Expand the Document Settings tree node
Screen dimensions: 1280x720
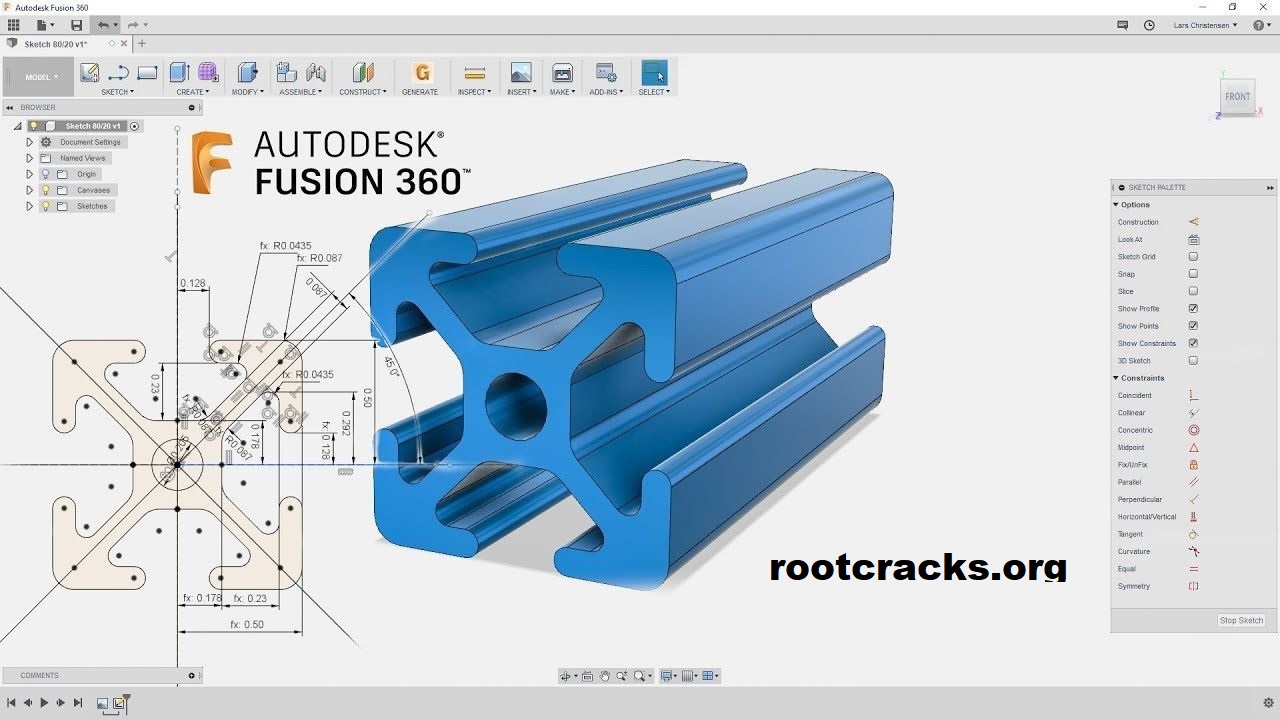coord(29,142)
